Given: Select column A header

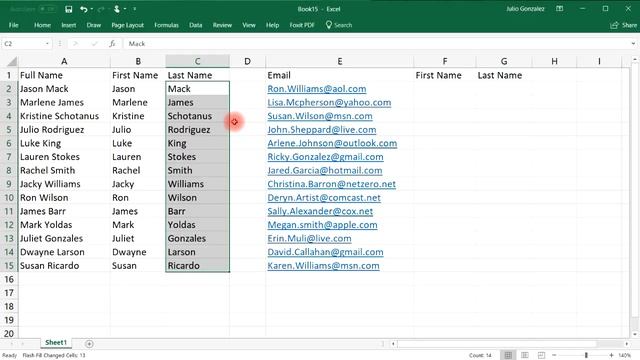Looking at the screenshot, I should pyautogui.click(x=64, y=61).
